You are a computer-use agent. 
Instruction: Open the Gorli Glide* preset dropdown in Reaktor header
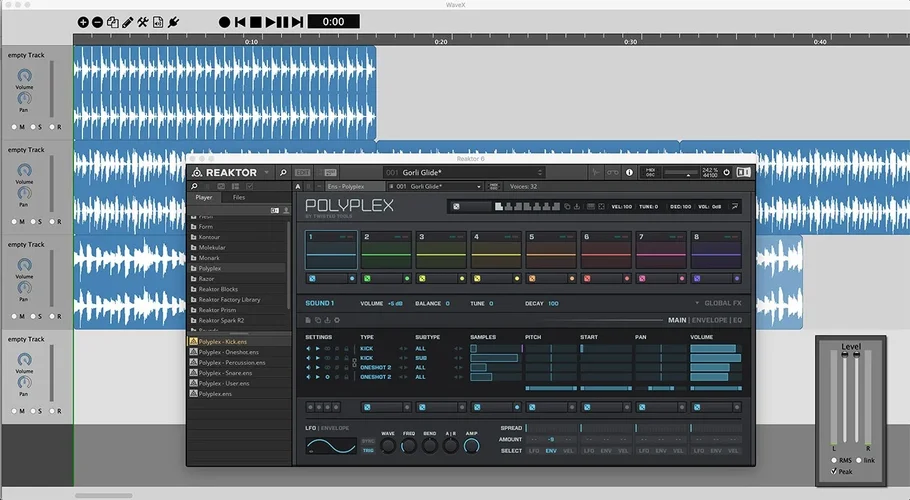click(x=464, y=172)
